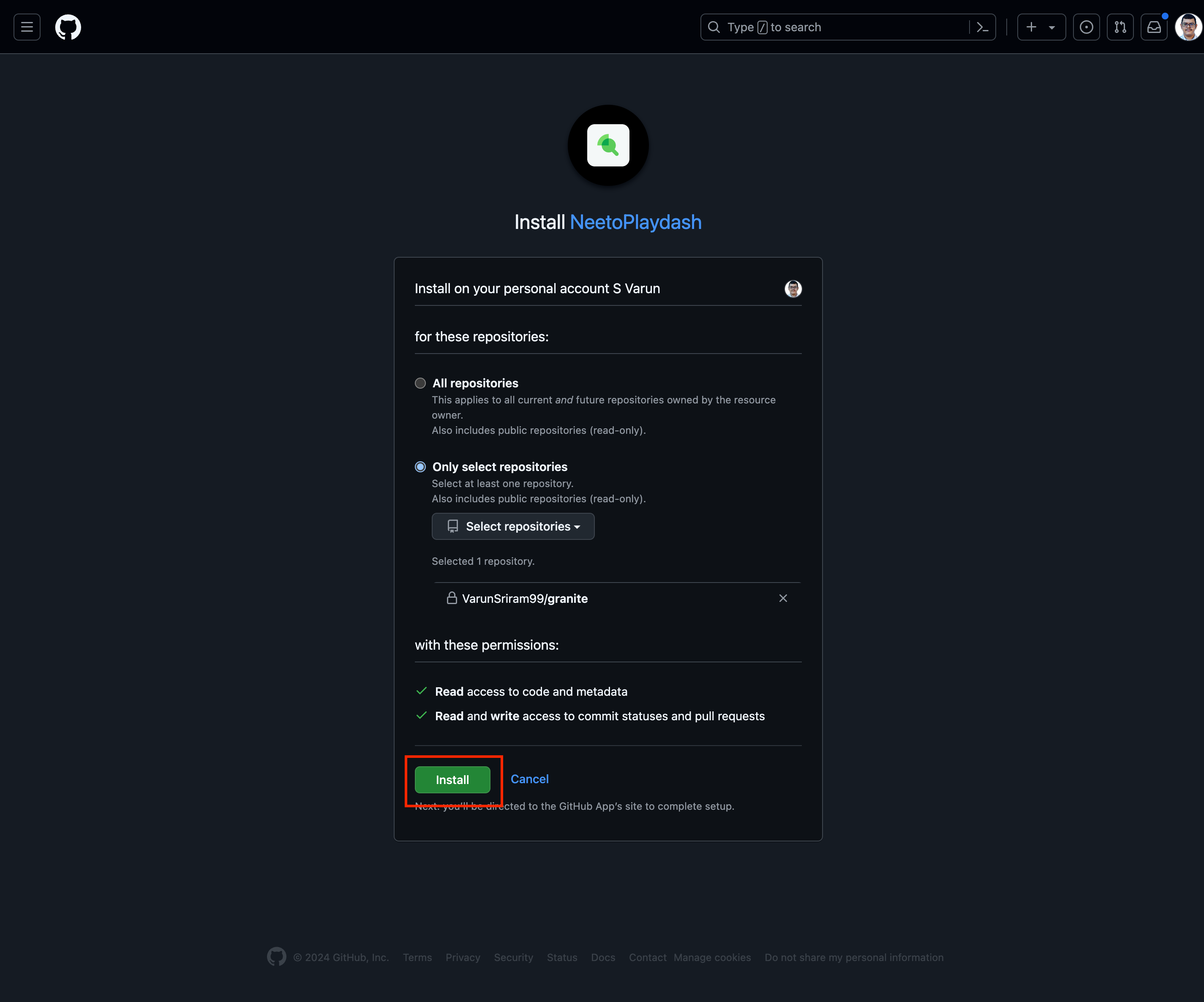Image resolution: width=1204 pixels, height=1002 pixels.
Task: Select the All repositories radio option
Action: pyautogui.click(x=420, y=383)
